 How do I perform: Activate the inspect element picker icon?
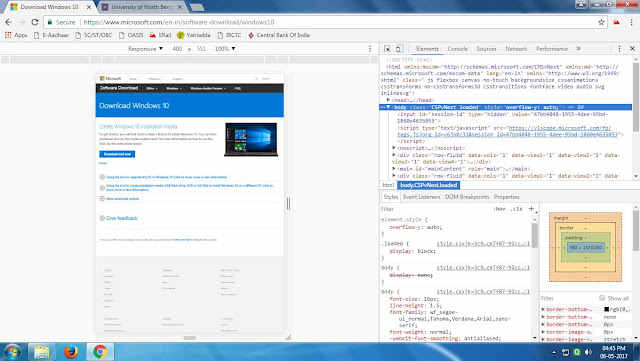387,49
